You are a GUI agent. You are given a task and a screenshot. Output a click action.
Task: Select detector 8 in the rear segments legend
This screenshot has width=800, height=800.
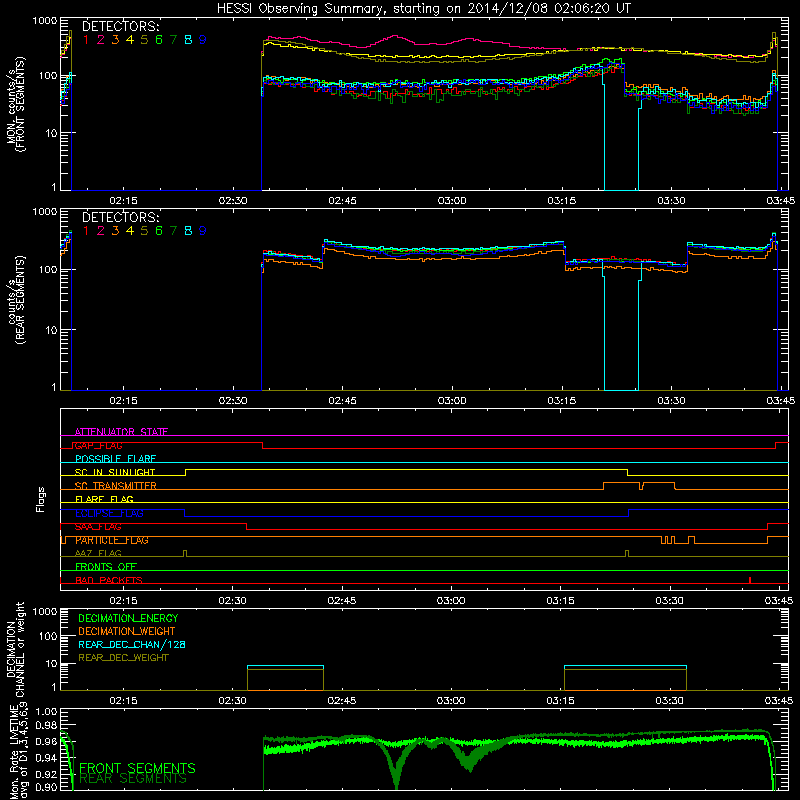tap(188, 231)
